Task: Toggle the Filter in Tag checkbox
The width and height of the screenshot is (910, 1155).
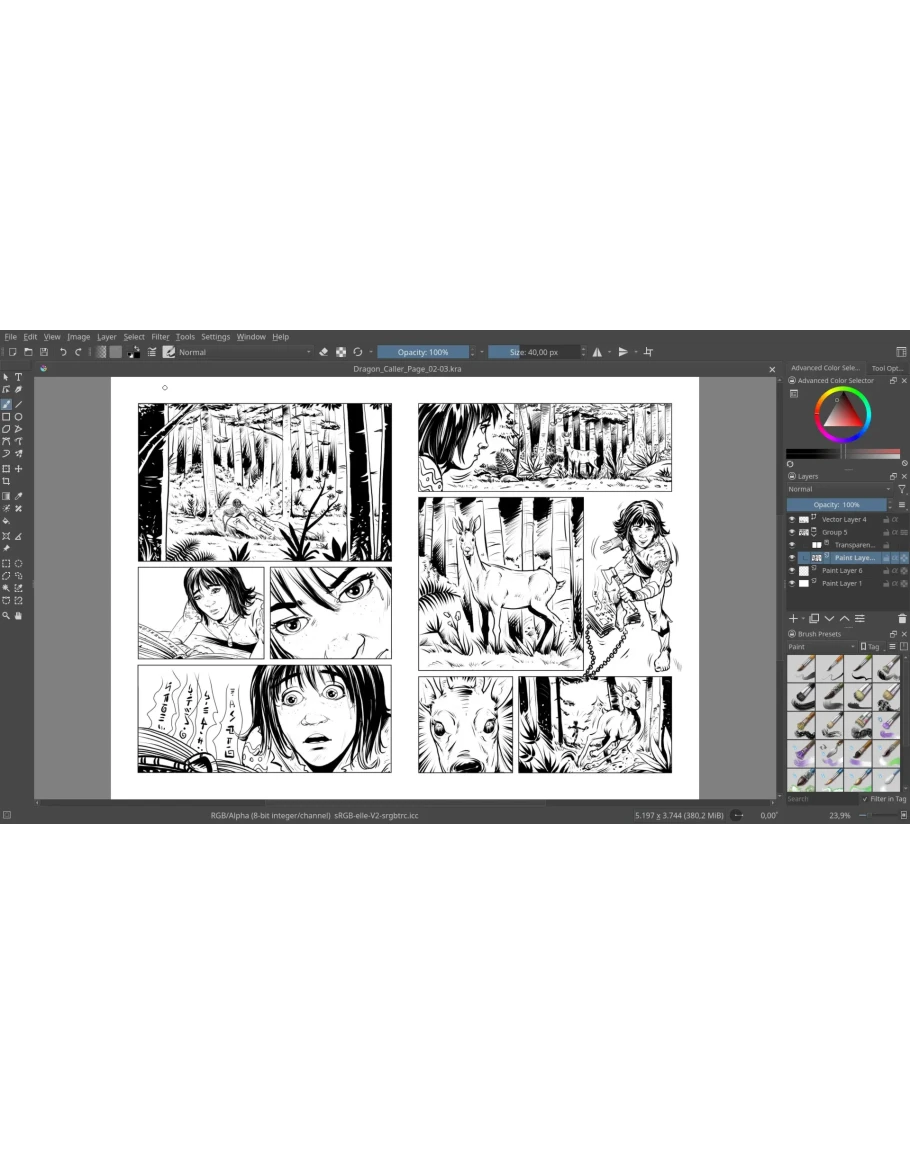Action: point(866,799)
